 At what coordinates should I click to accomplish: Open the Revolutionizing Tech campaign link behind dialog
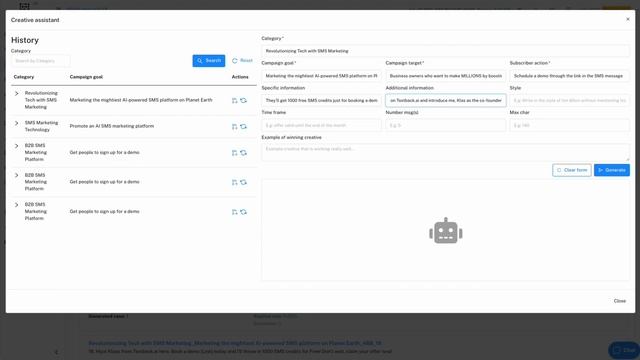[x=235, y=343]
